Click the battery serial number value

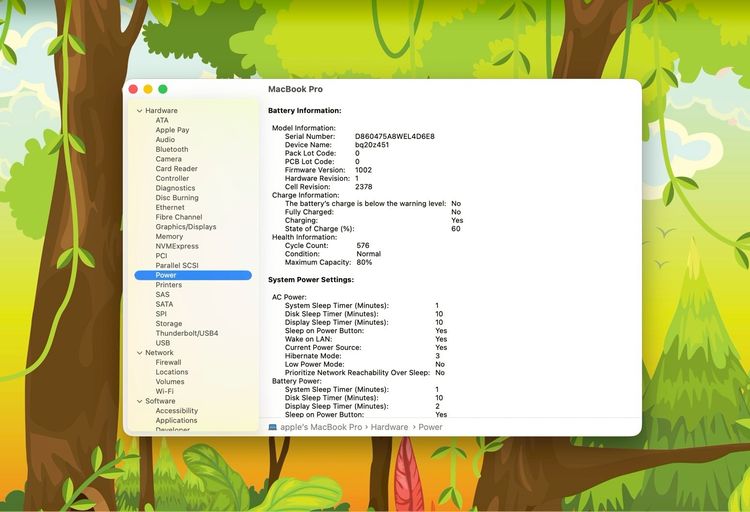(394, 136)
